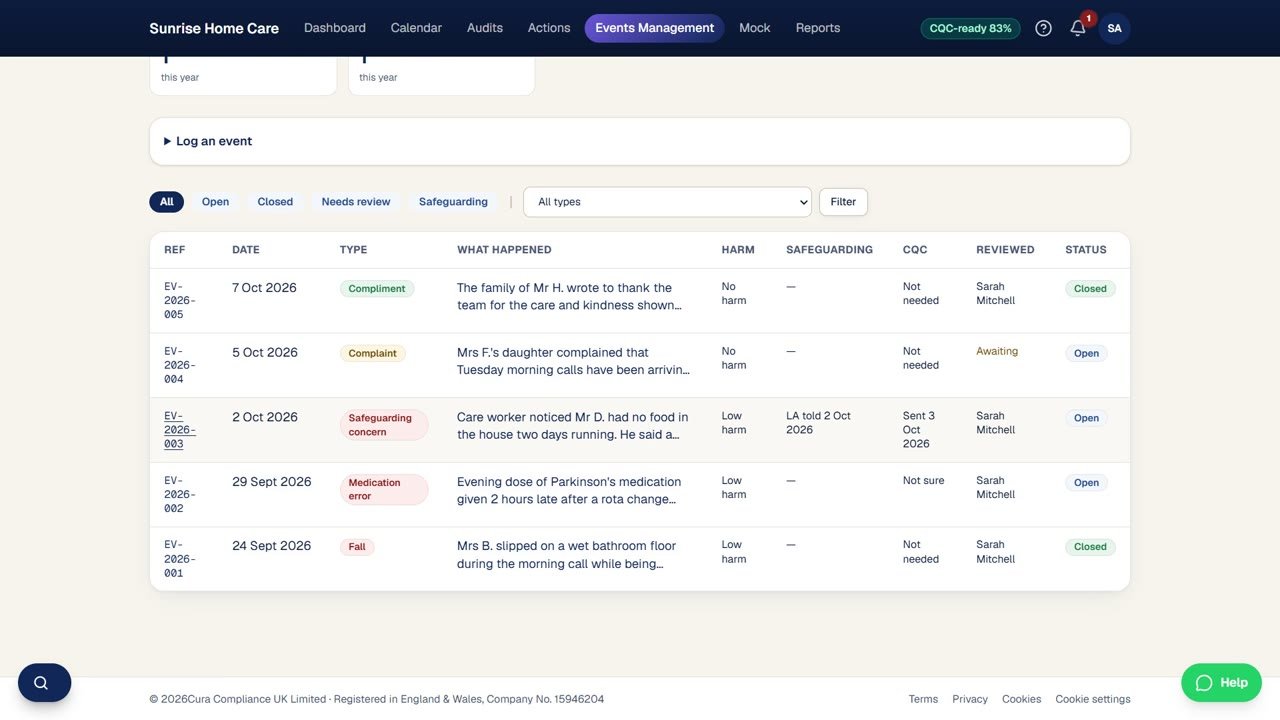Click the Medication error type tag
Screen dimensions: 1280x720
tap(384, 490)
